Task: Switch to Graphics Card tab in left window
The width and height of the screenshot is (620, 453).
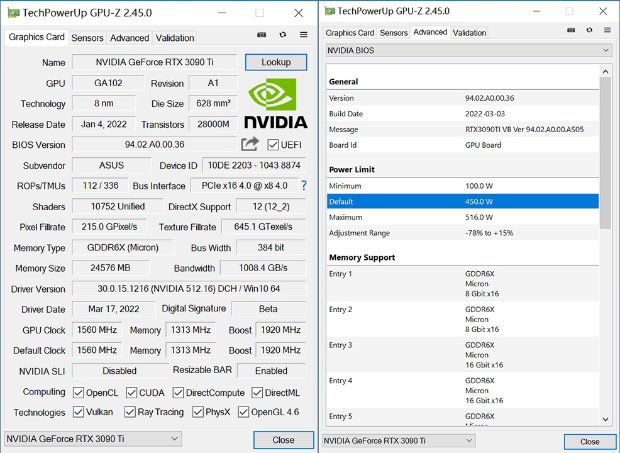Action: (36, 37)
